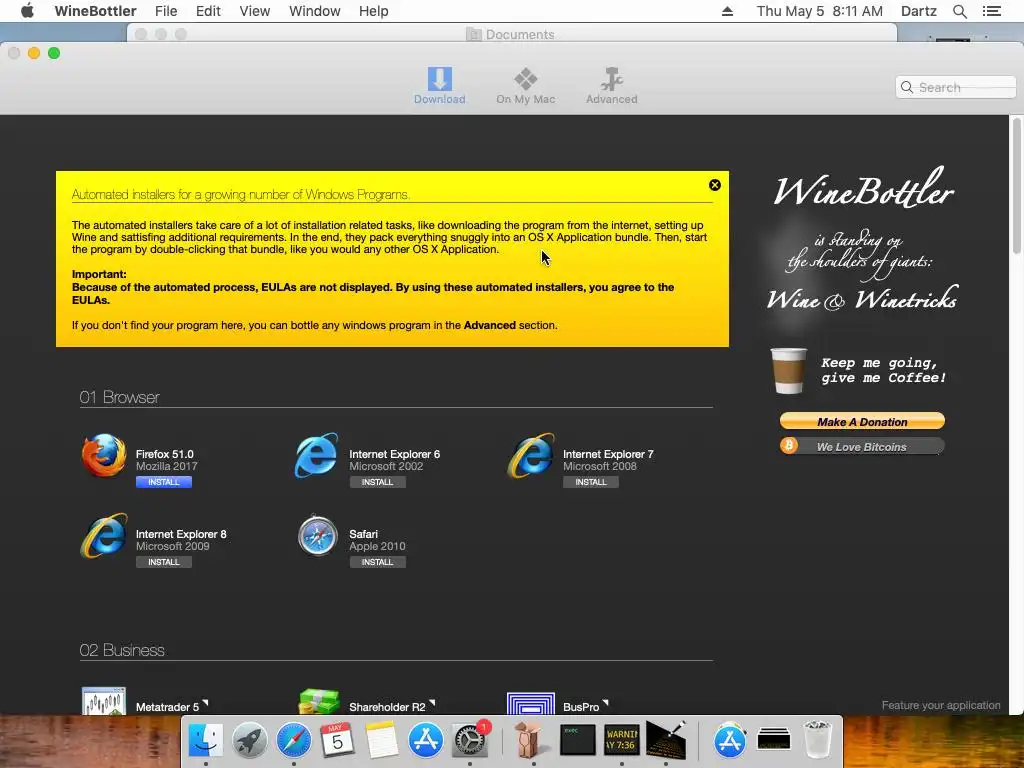
Task: Click the Firefox 51.0 icon
Action: (x=104, y=455)
